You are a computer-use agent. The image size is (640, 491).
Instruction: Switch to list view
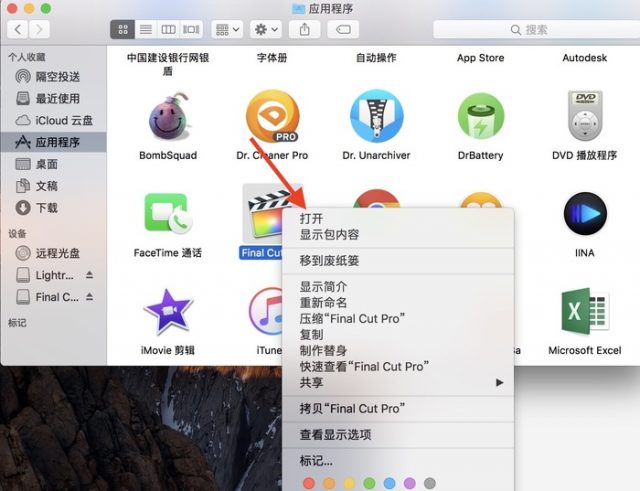146,29
